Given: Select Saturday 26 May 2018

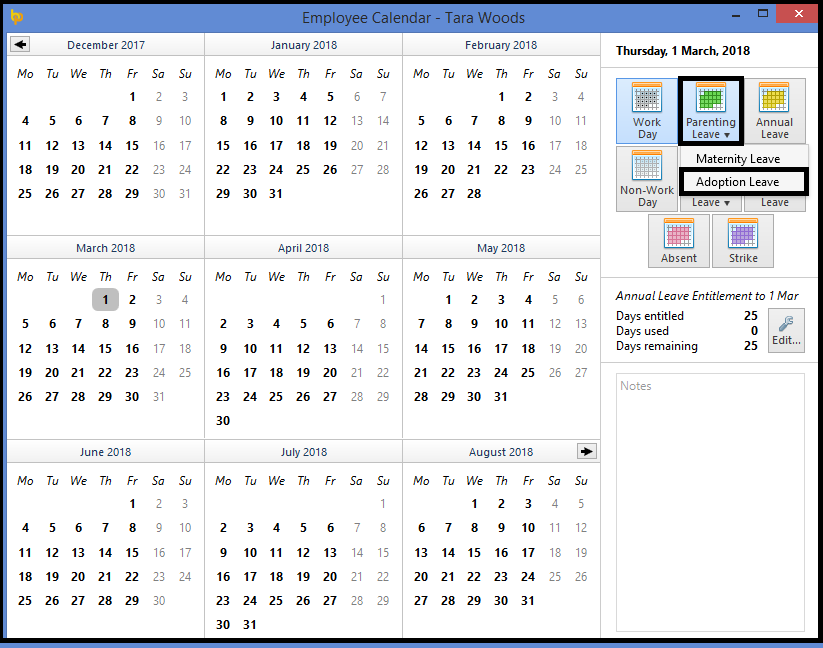Looking at the screenshot, I should [x=555, y=373].
